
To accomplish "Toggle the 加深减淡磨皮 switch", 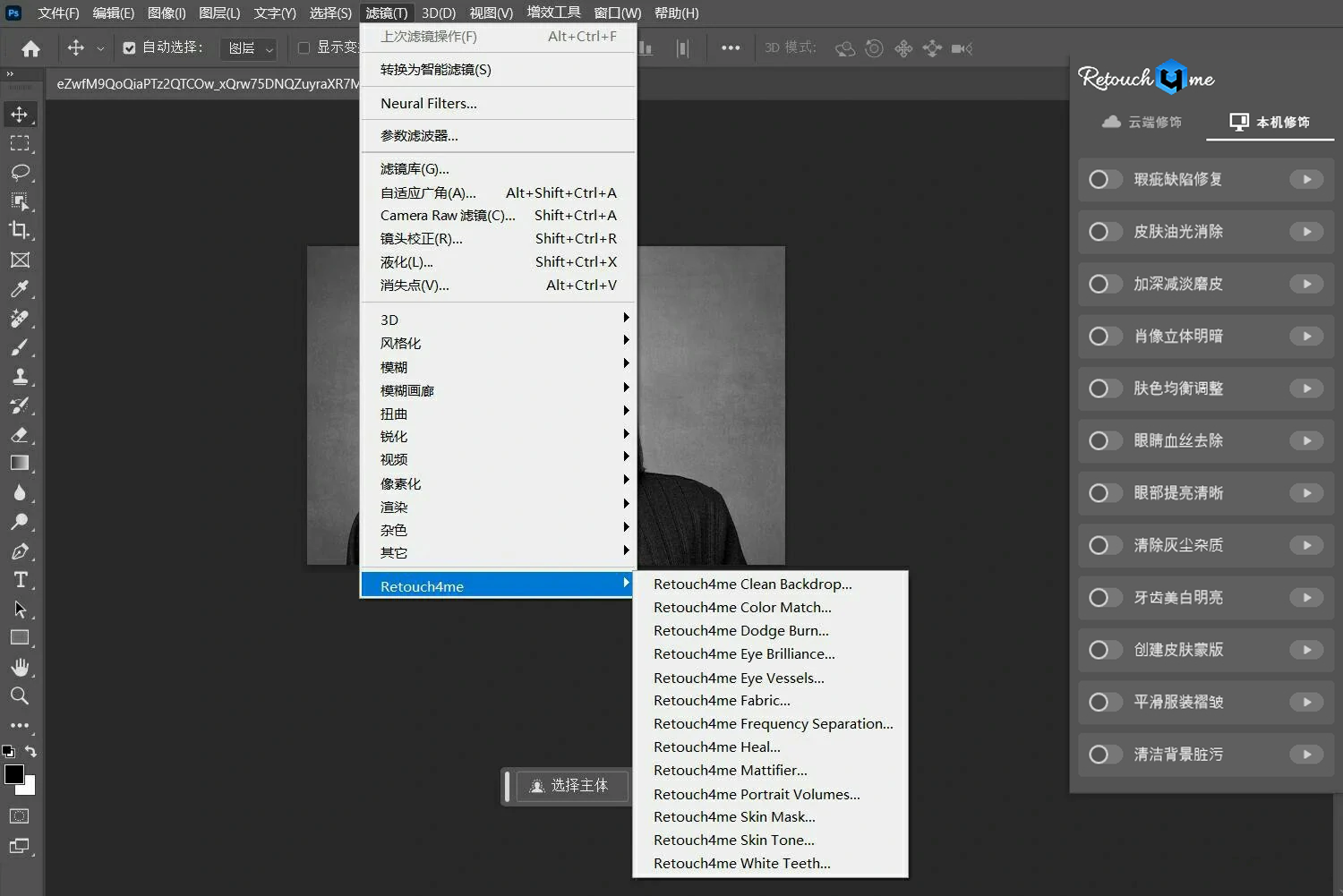I will point(1104,284).
